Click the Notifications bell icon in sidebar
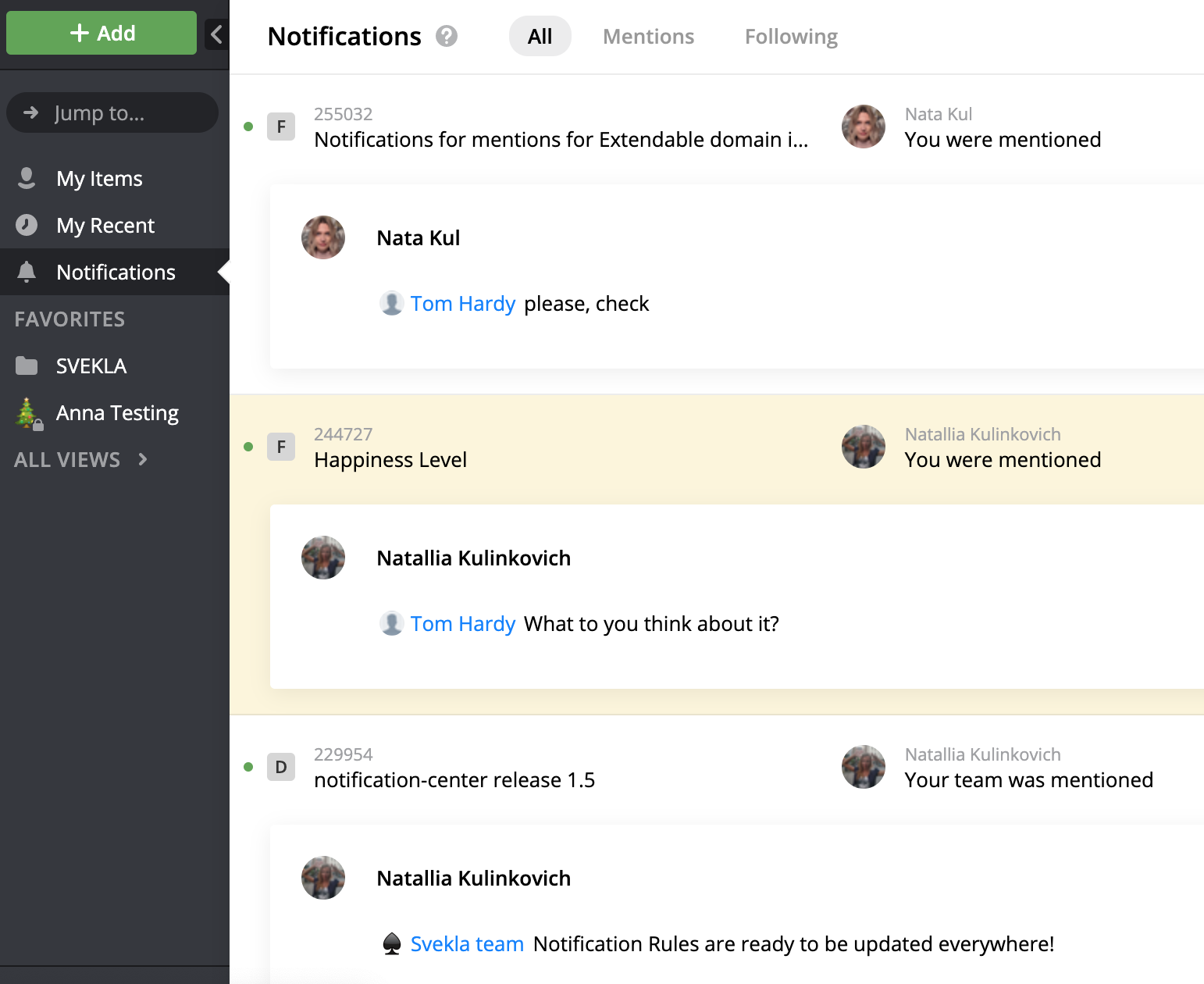This screenshot has height=984, width=1204. click(27, 272)
